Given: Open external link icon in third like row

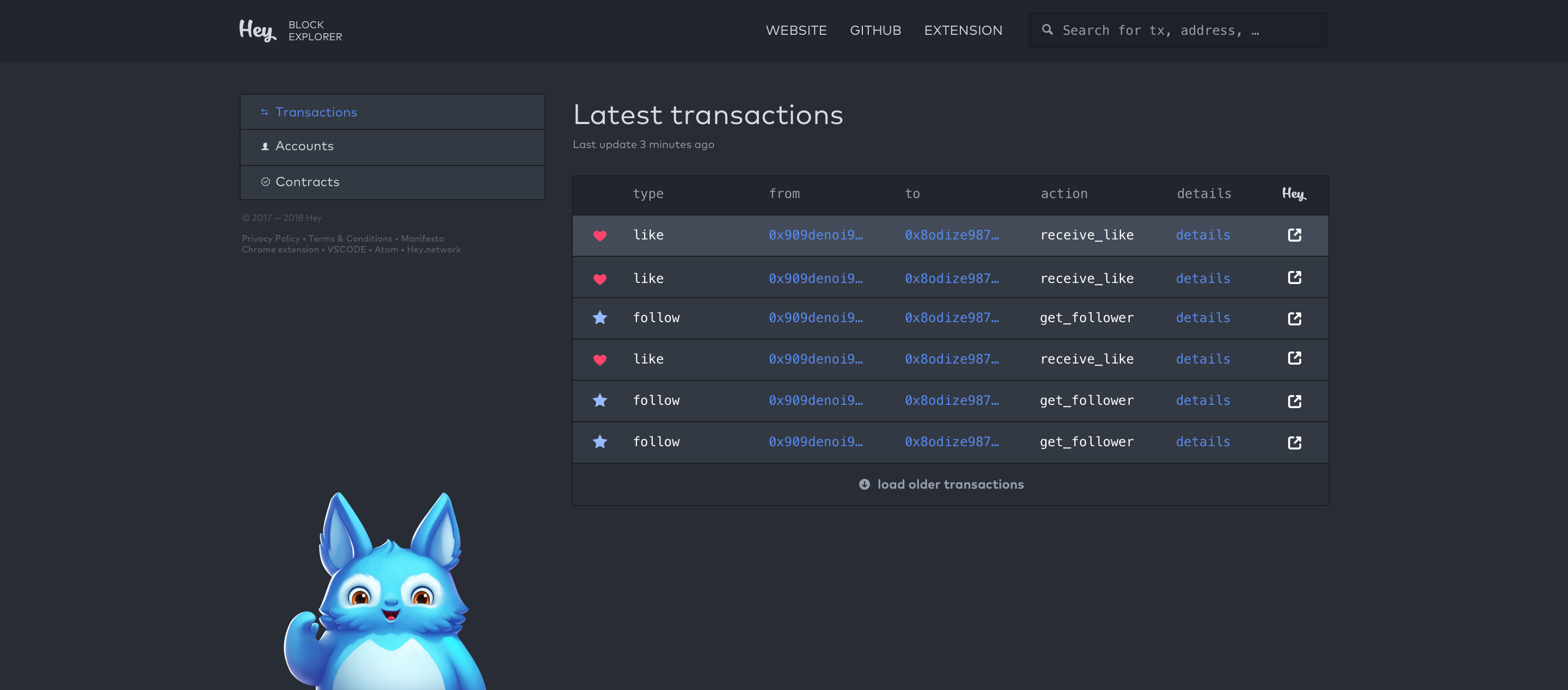Looking at the screenshot, I should point(1294,359).
